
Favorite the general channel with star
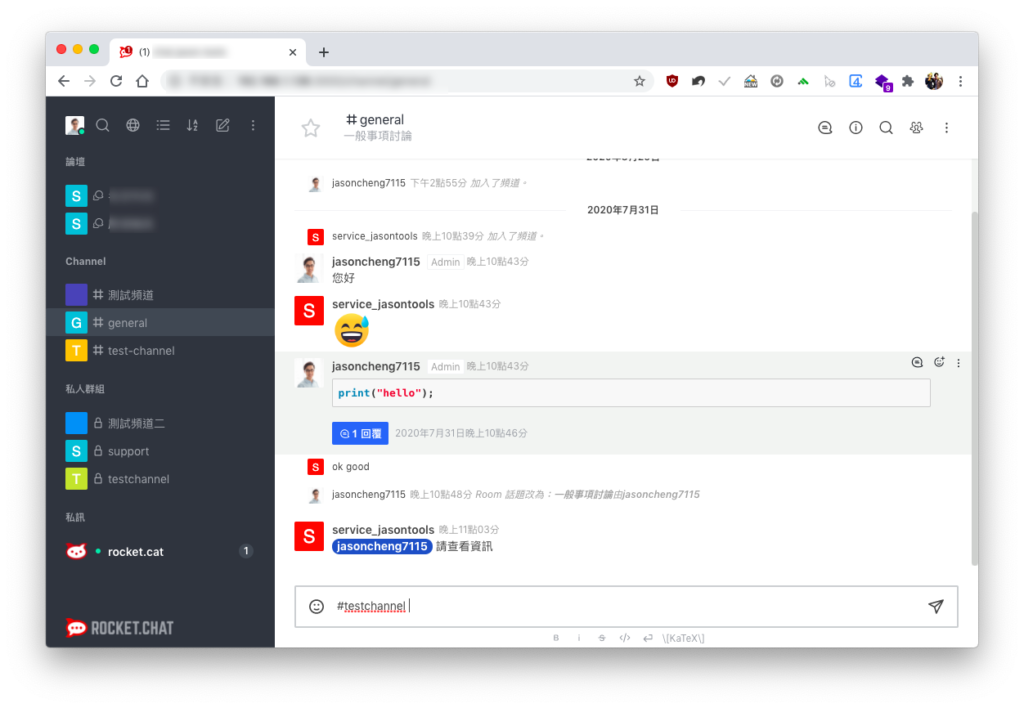(311, 127)
